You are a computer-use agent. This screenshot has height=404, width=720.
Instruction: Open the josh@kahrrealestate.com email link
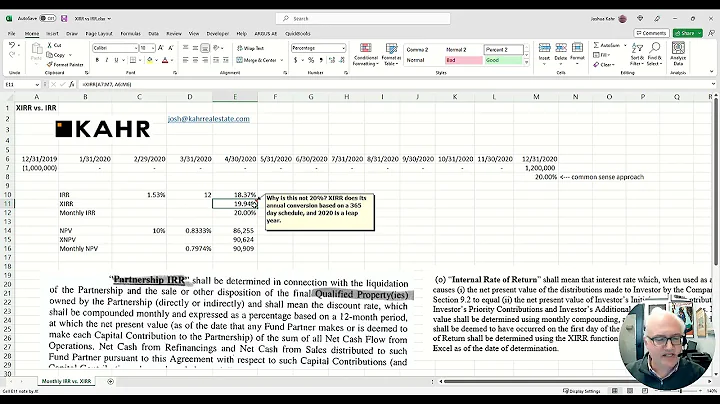coord(208,119)
